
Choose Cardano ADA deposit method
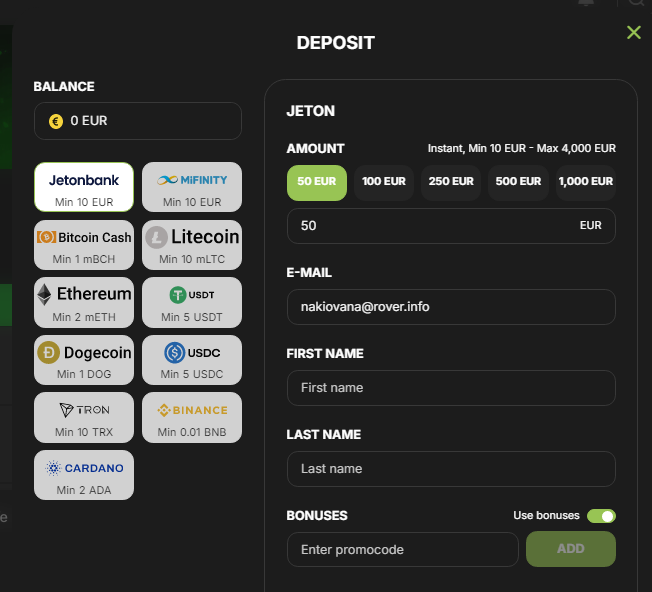point(84,475)
